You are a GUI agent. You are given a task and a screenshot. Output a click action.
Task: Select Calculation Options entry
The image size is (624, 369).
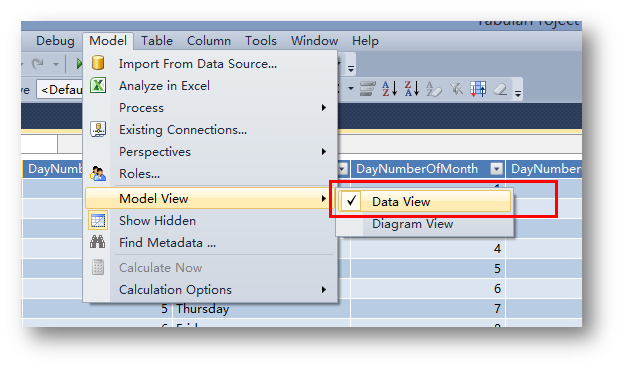[x=211, y=289]
